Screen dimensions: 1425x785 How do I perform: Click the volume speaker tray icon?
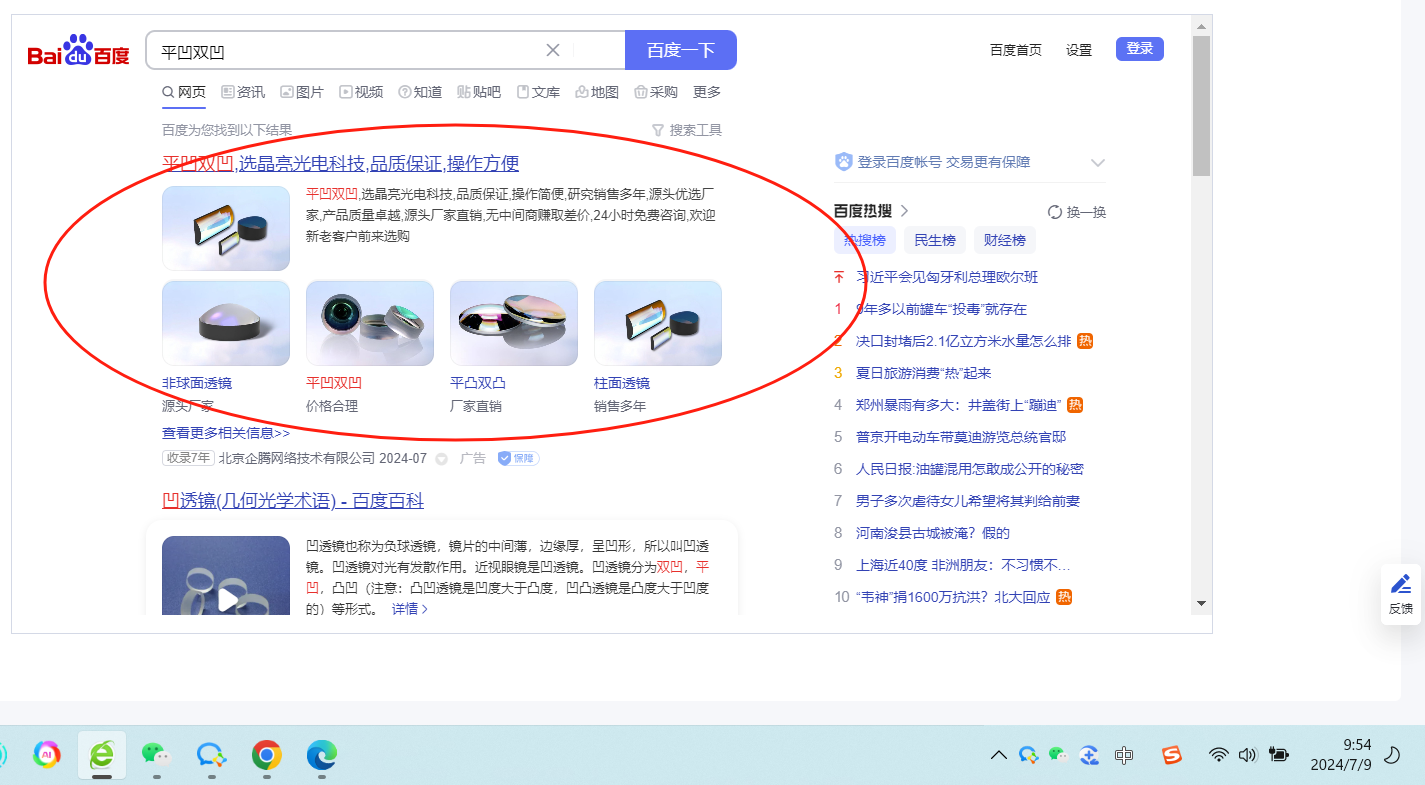(x=1247, y=755)
